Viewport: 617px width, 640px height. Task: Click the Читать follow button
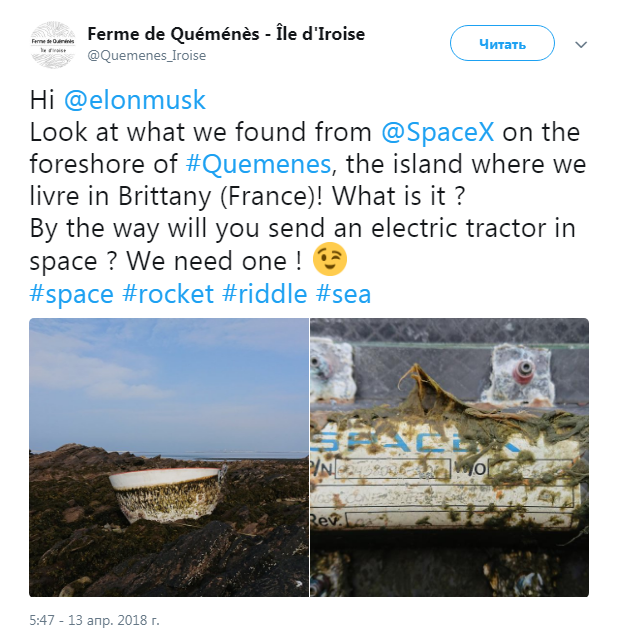pyautogui.click(x=502, y=43)
